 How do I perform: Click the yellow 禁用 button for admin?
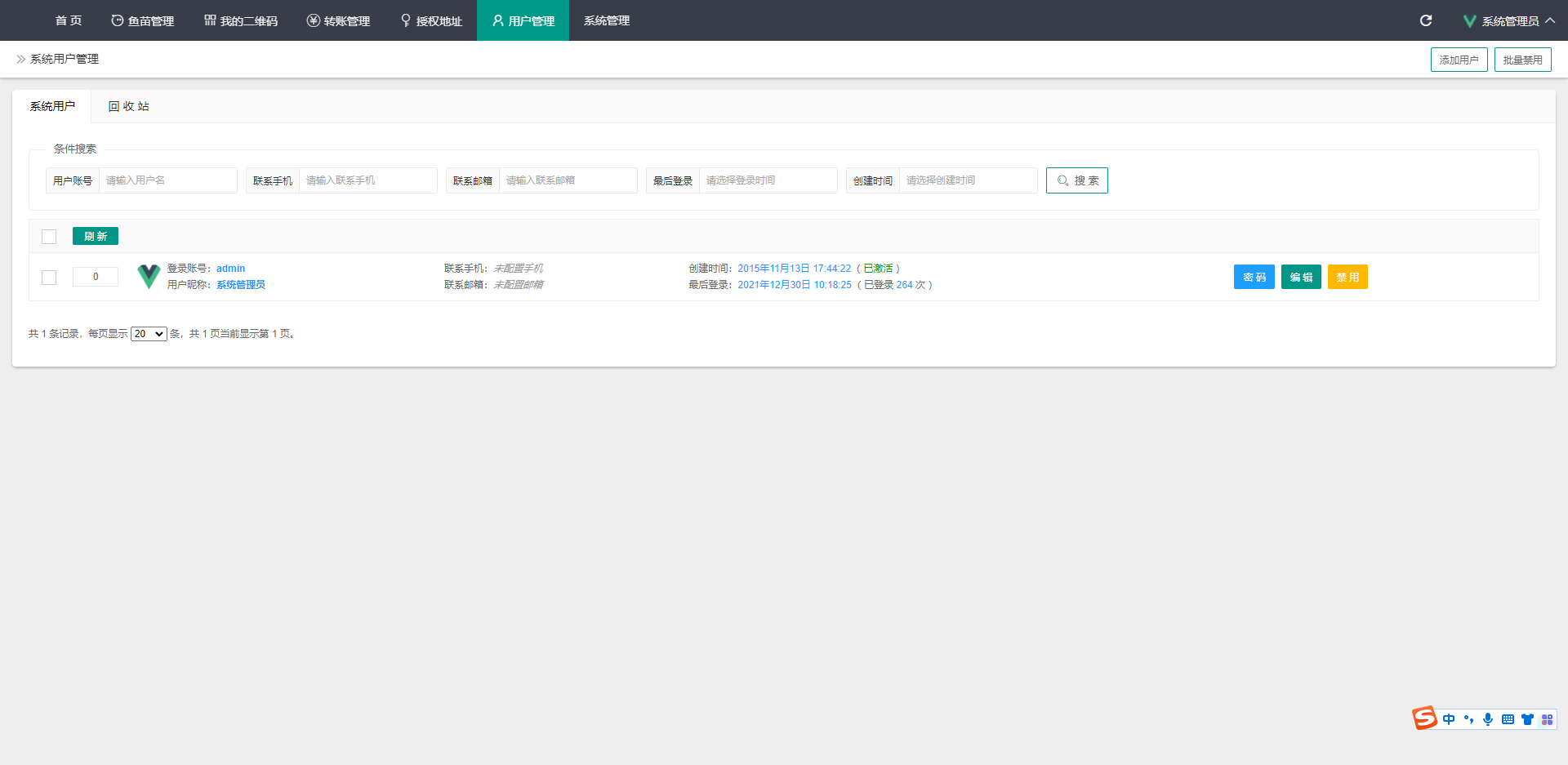click(x=1347, y=278)
